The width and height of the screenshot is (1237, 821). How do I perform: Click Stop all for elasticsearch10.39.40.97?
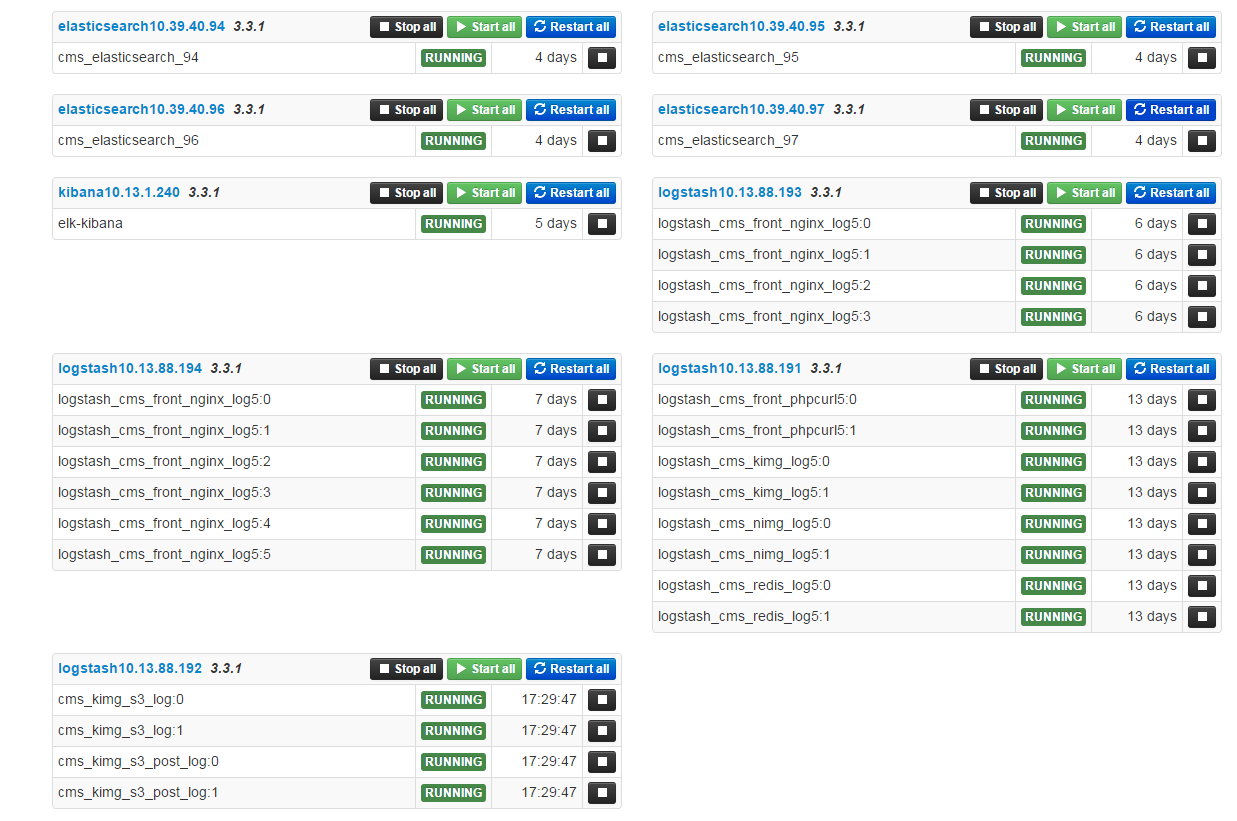(x=1006, y=110)
